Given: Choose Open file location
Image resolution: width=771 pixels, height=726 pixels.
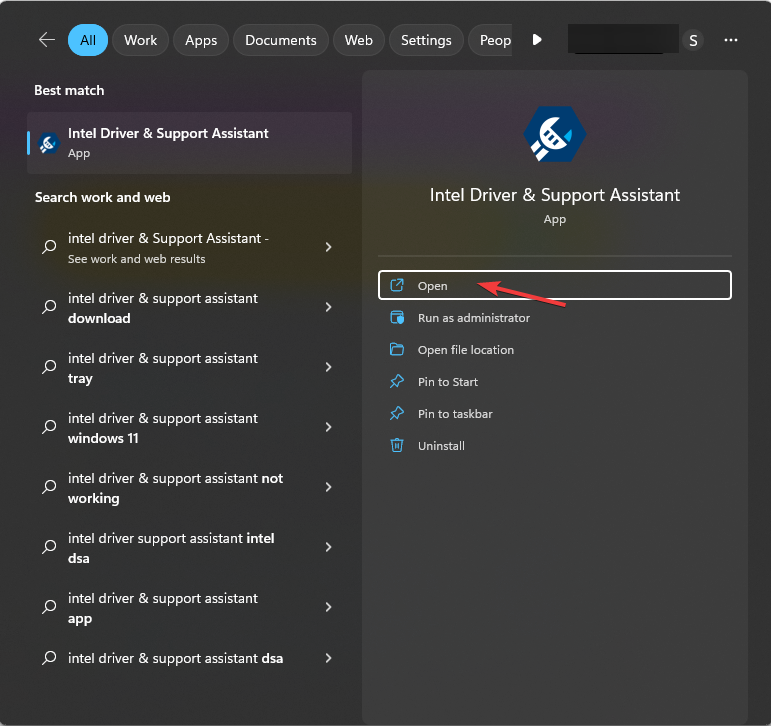Looking at the screenshot, I should pos(555,350).
